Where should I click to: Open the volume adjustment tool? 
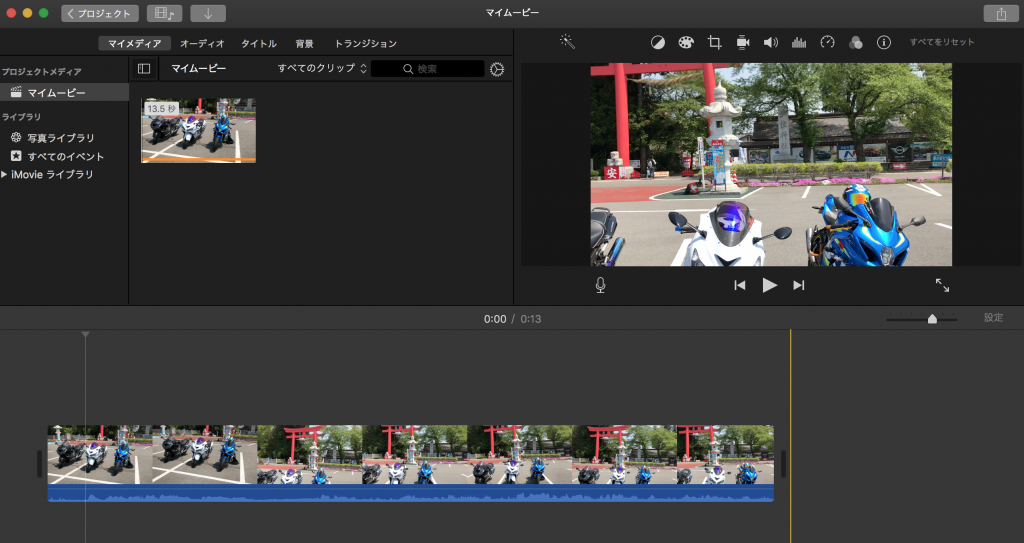point(771,42)
